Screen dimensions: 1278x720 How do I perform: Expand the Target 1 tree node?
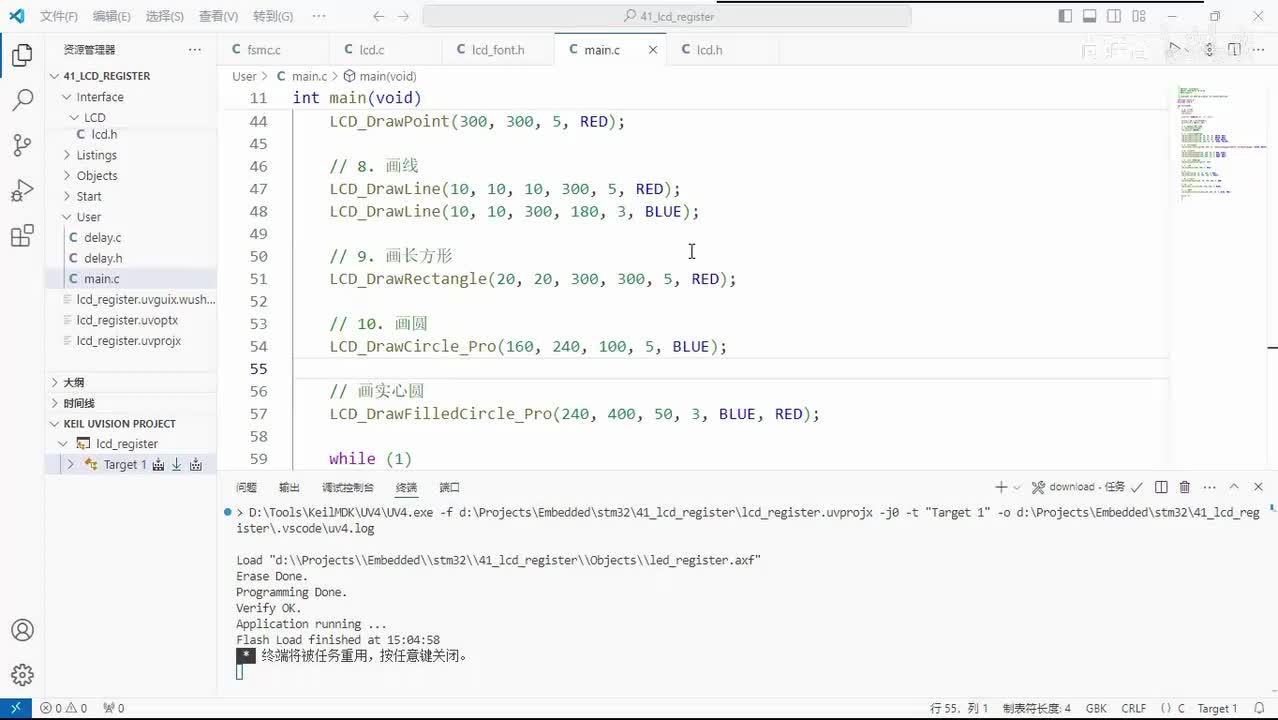click(x=70, y=464)
